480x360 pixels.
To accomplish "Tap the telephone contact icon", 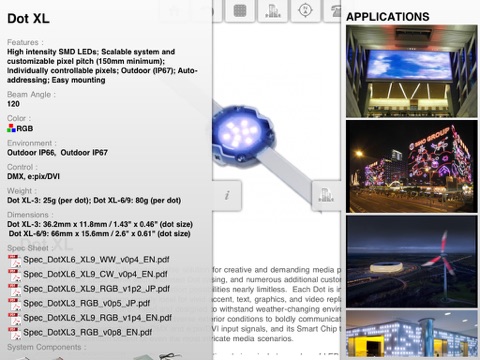I will pos(333,11).
